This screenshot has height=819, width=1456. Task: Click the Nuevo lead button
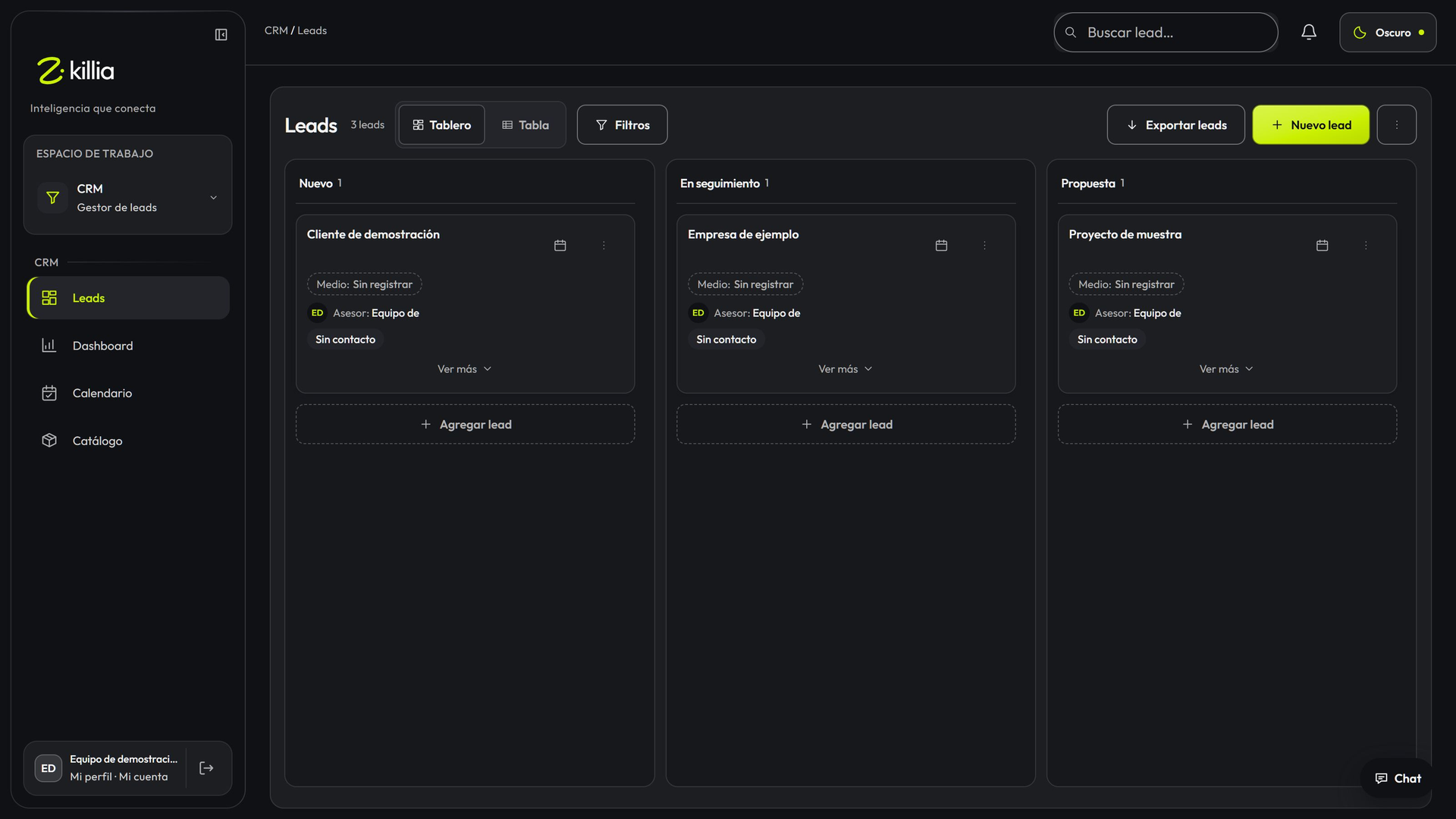click(1310, 124)
